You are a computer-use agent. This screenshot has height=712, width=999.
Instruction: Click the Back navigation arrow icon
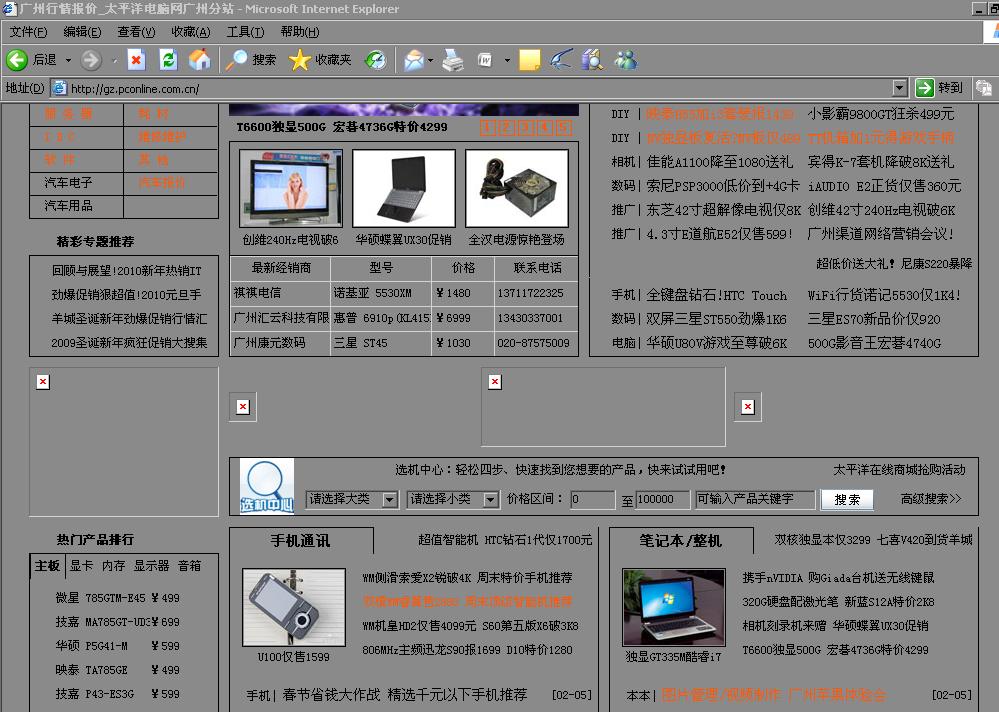click(x=17, y=60)
